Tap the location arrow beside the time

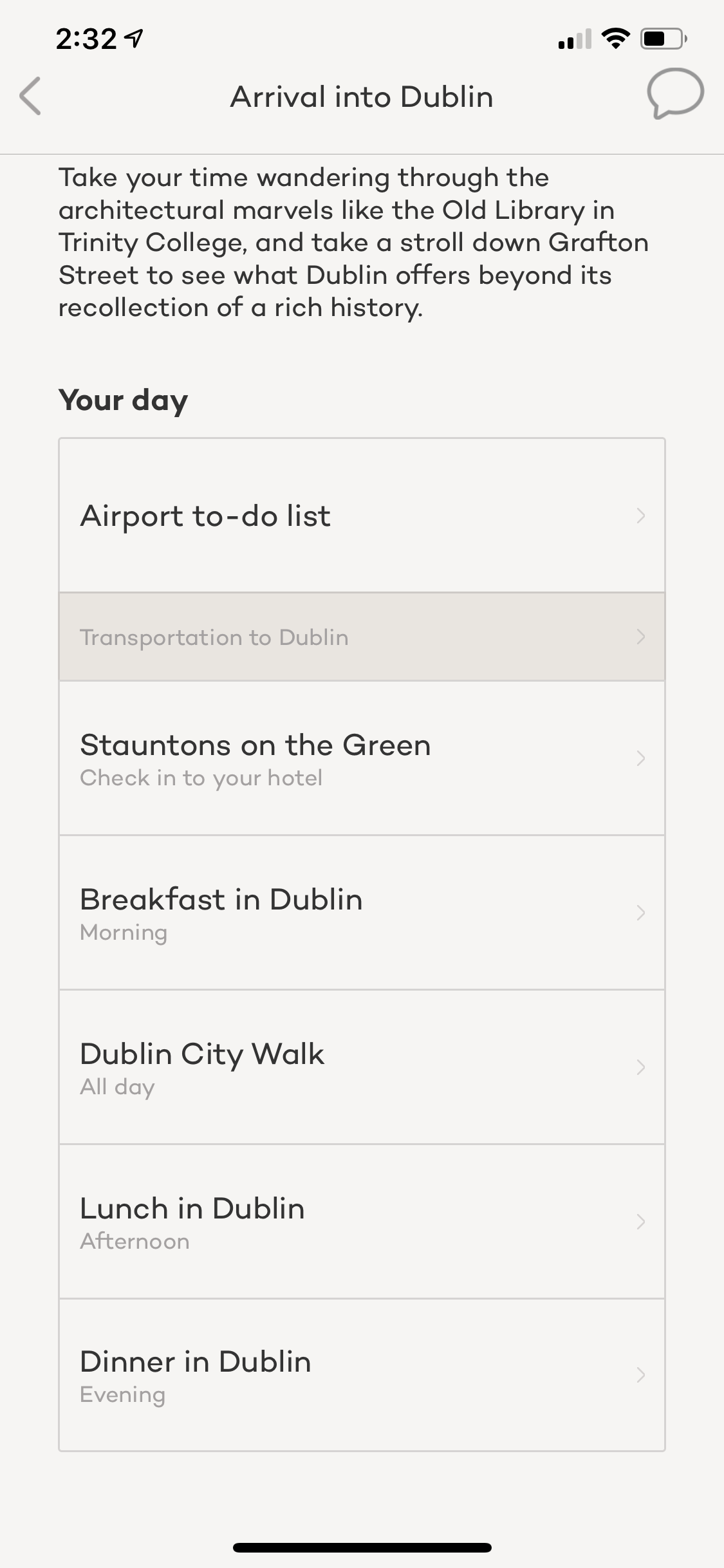point(135,39)
